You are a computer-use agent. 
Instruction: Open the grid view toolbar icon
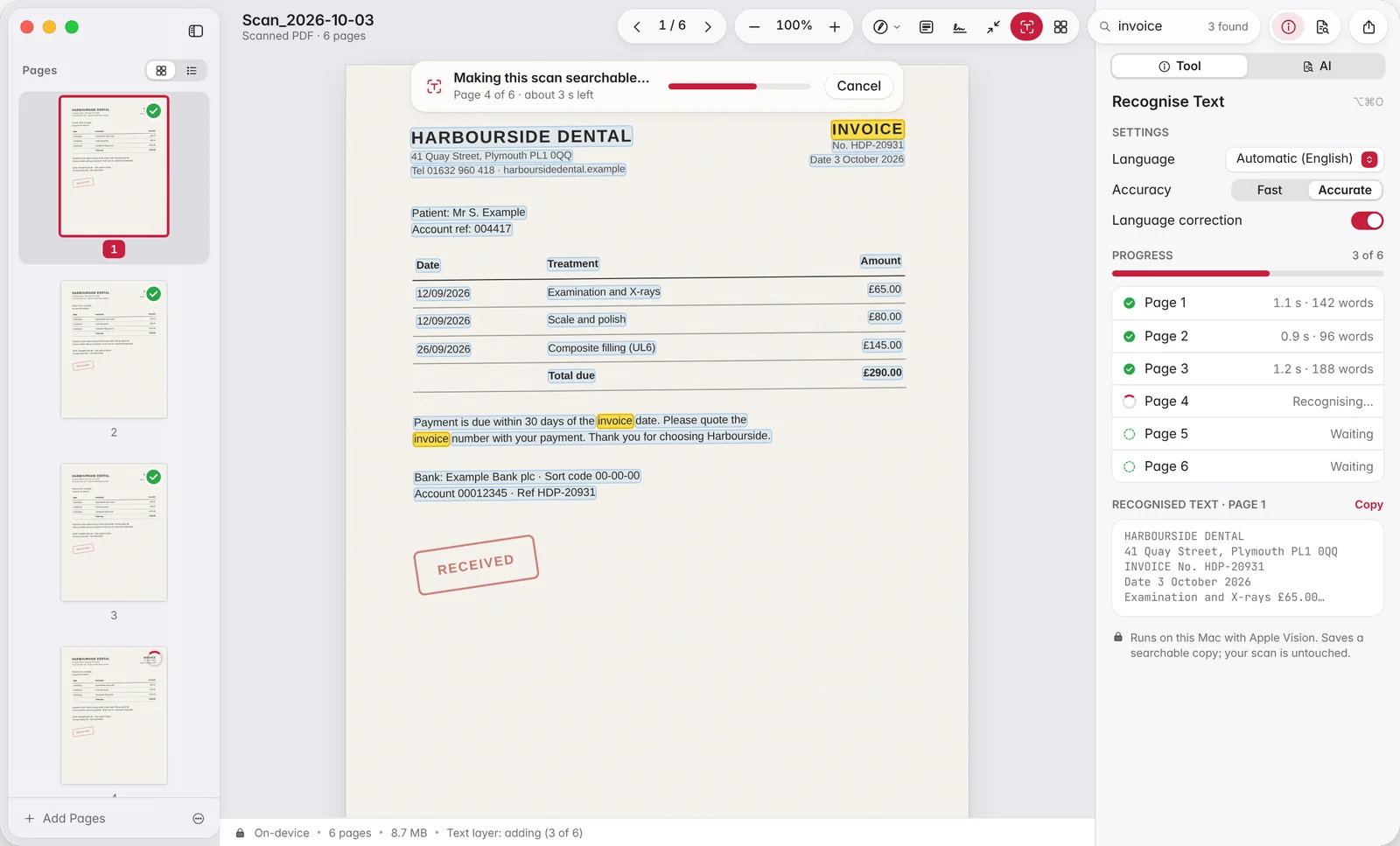pyautogui.click(x=1060, y=27)
